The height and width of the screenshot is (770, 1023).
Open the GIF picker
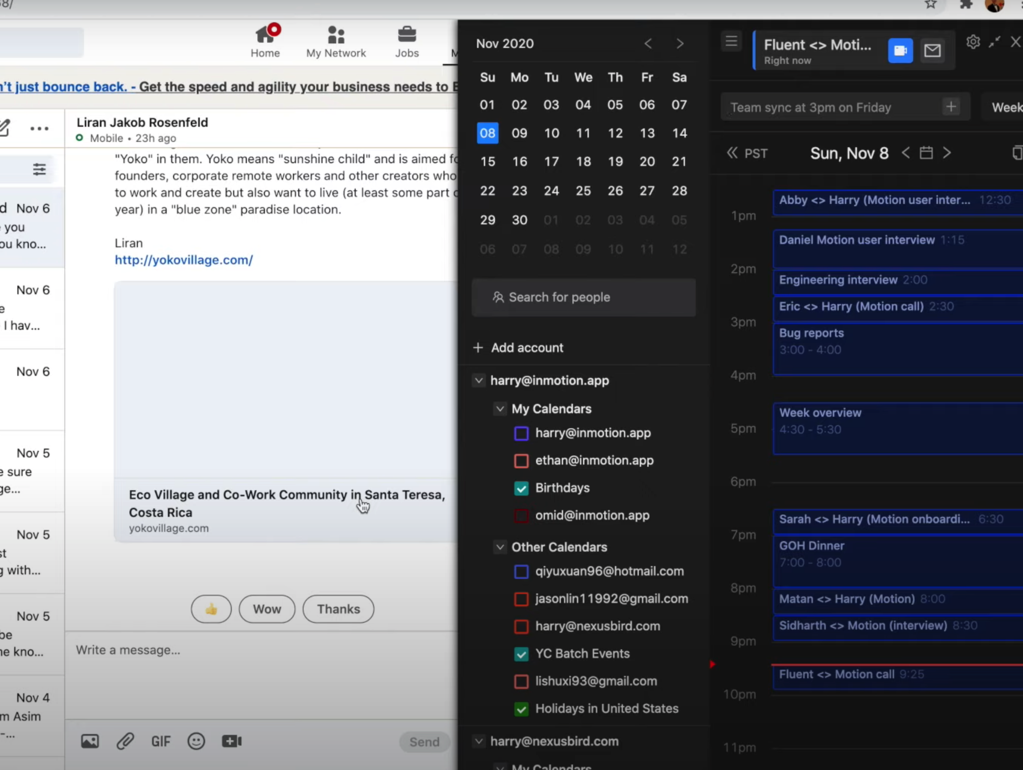(160, 741)
